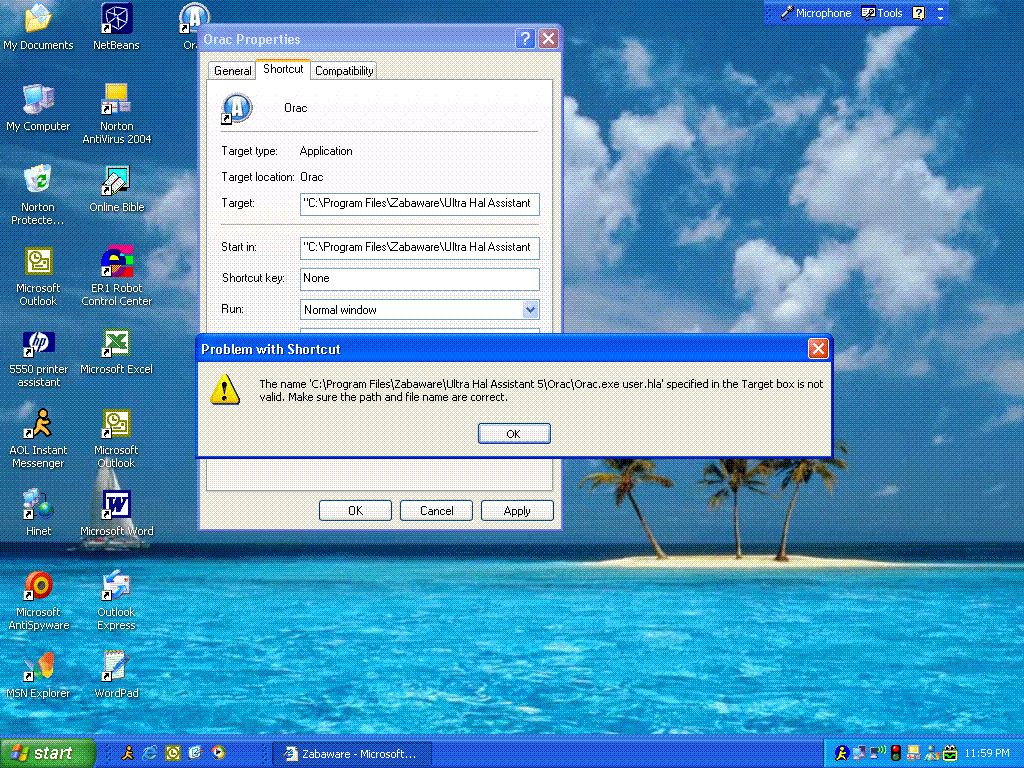
Task: Select the 5550 printer assistant icon
Action: click(38, 357)
